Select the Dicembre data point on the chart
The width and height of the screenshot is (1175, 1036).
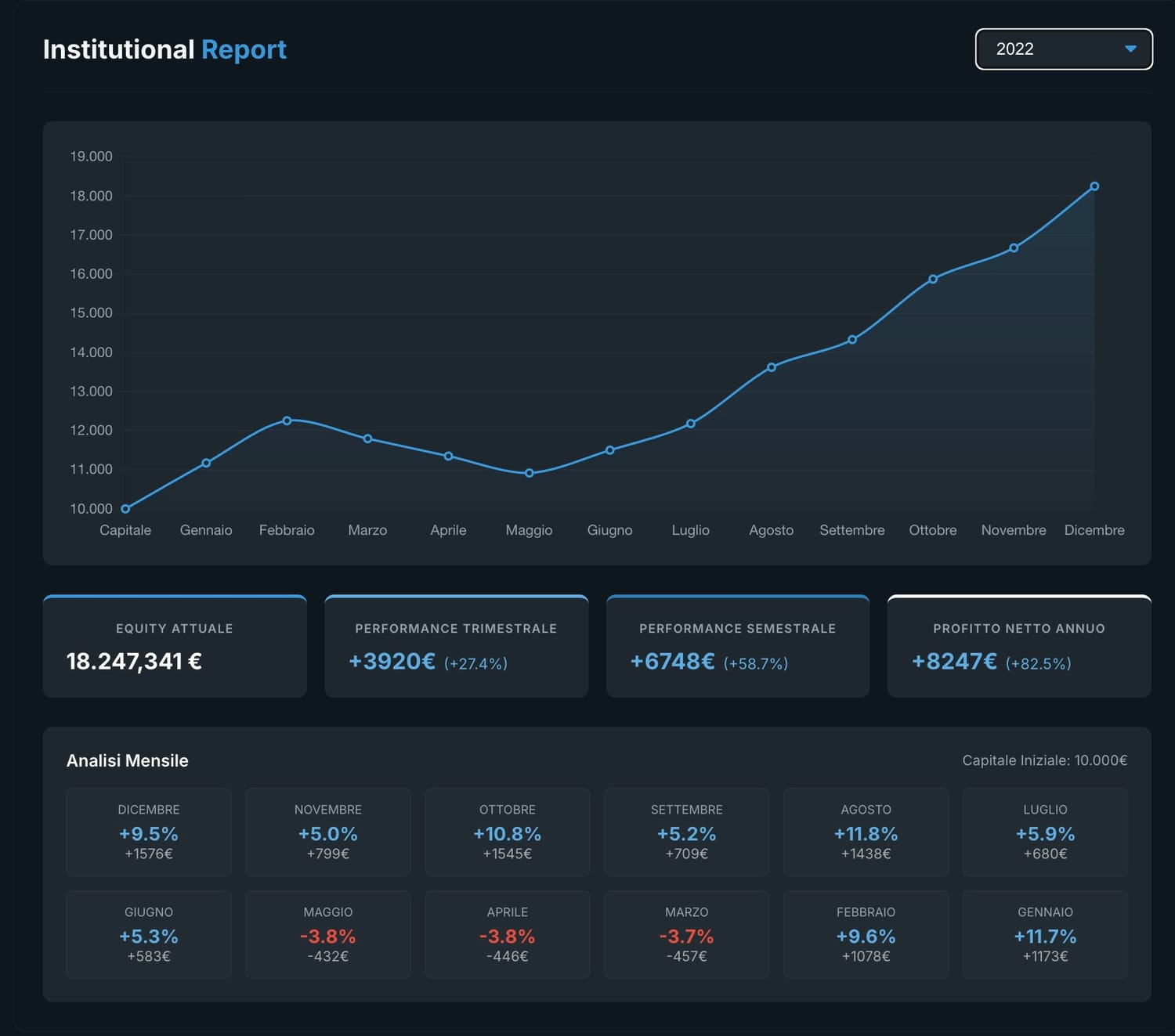pyautogui.click(x=1094, y=186)
